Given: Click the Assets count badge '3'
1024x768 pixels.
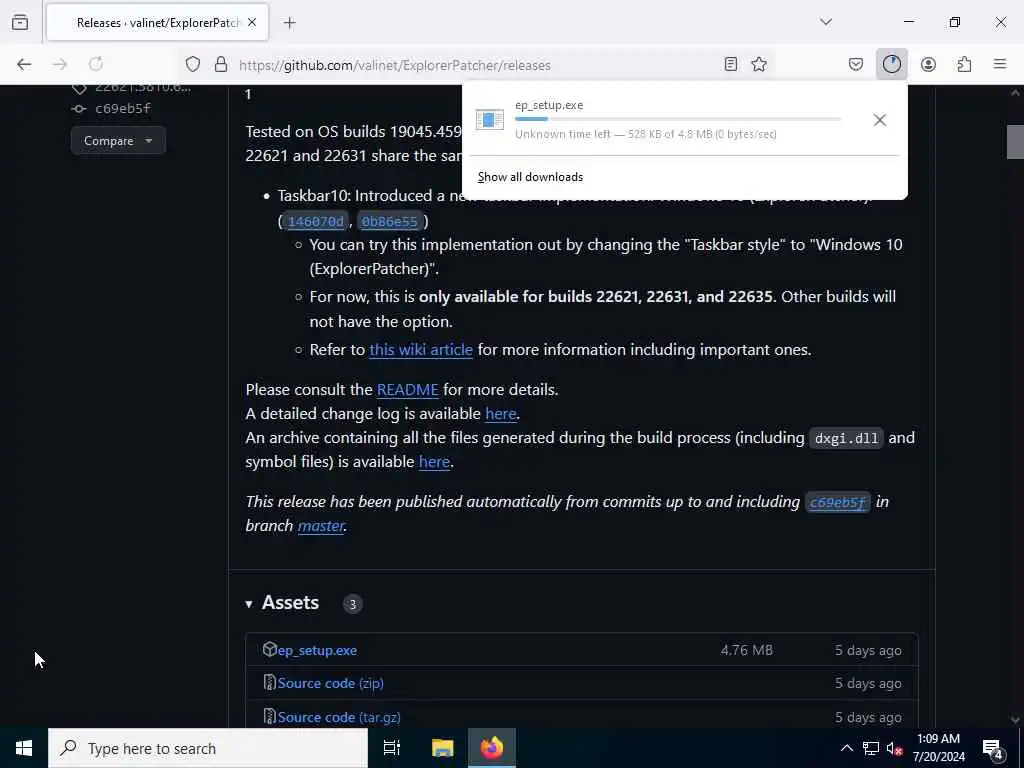Looking at the screenshot, I should (353, 604).
